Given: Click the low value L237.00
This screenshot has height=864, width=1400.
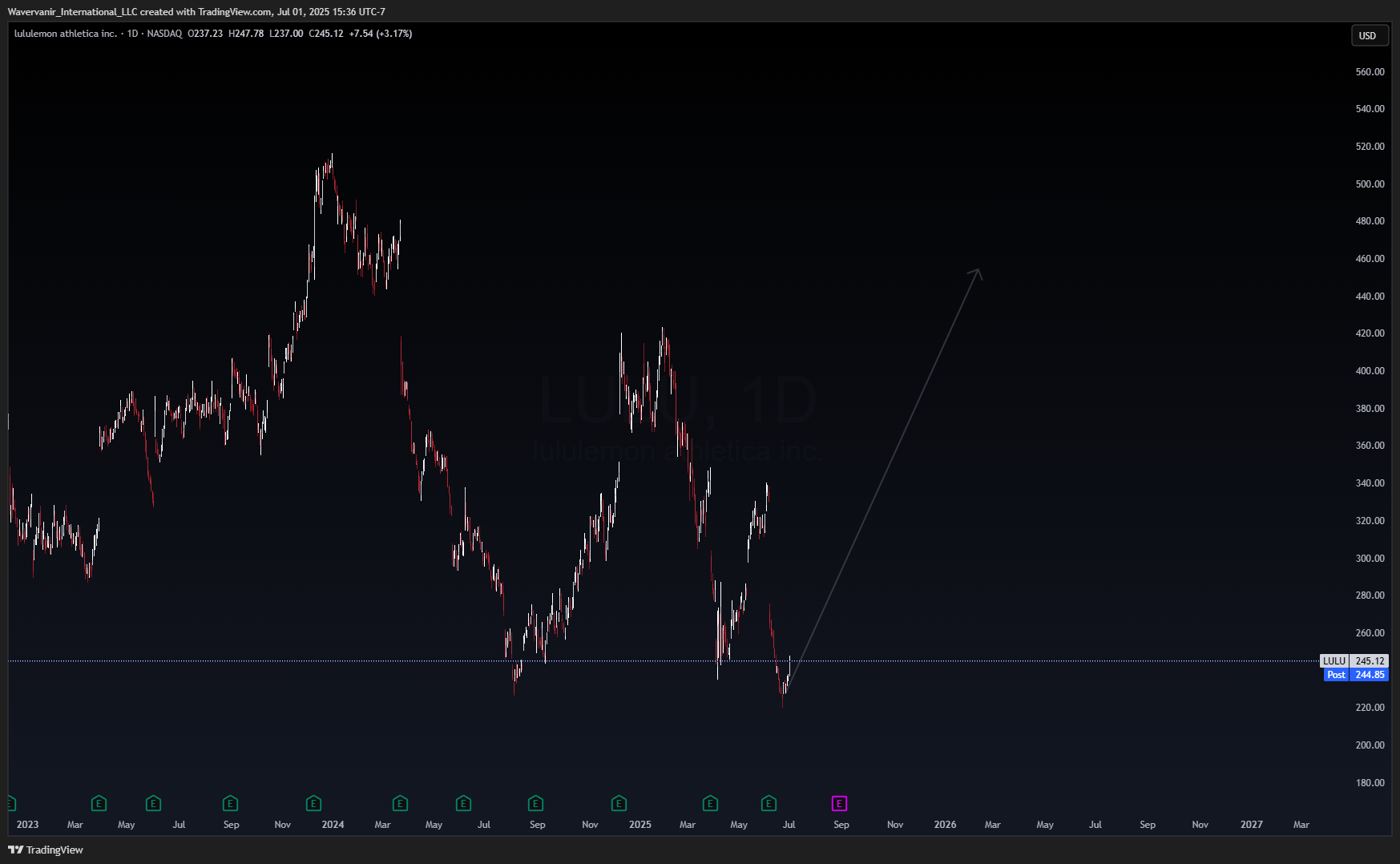Looking at the screenshot, I should coord(286,34).
